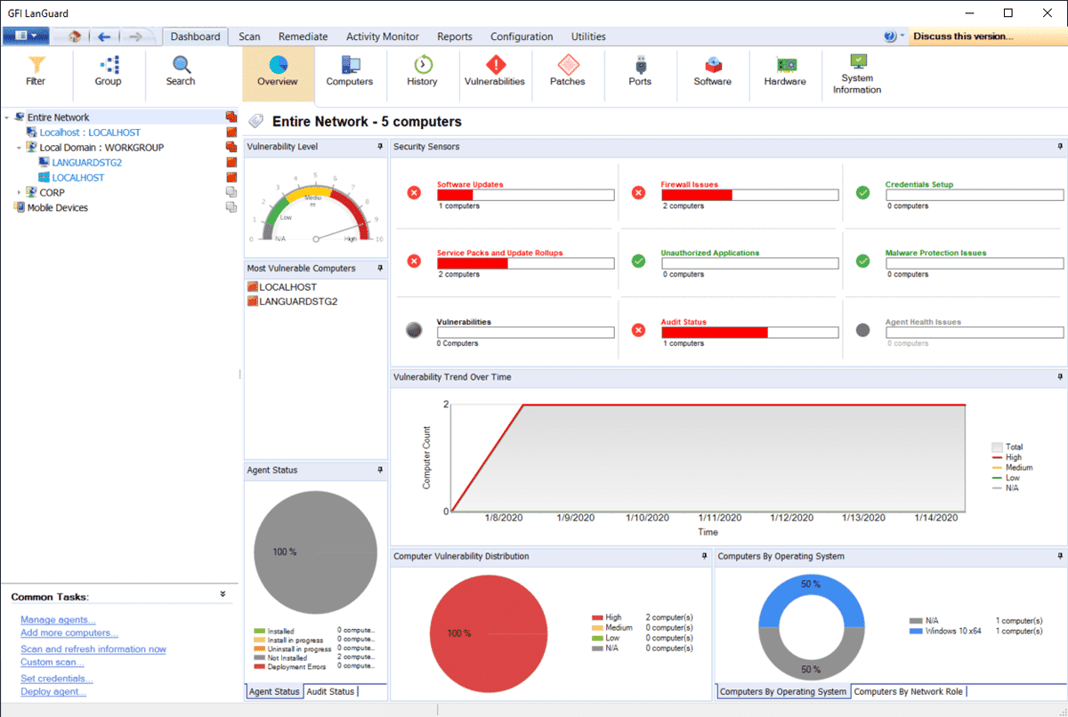The width and height of the screenshot is (1068, 717).
Task: Collapse the Entire Network tree node
Action: click(8, 117)
